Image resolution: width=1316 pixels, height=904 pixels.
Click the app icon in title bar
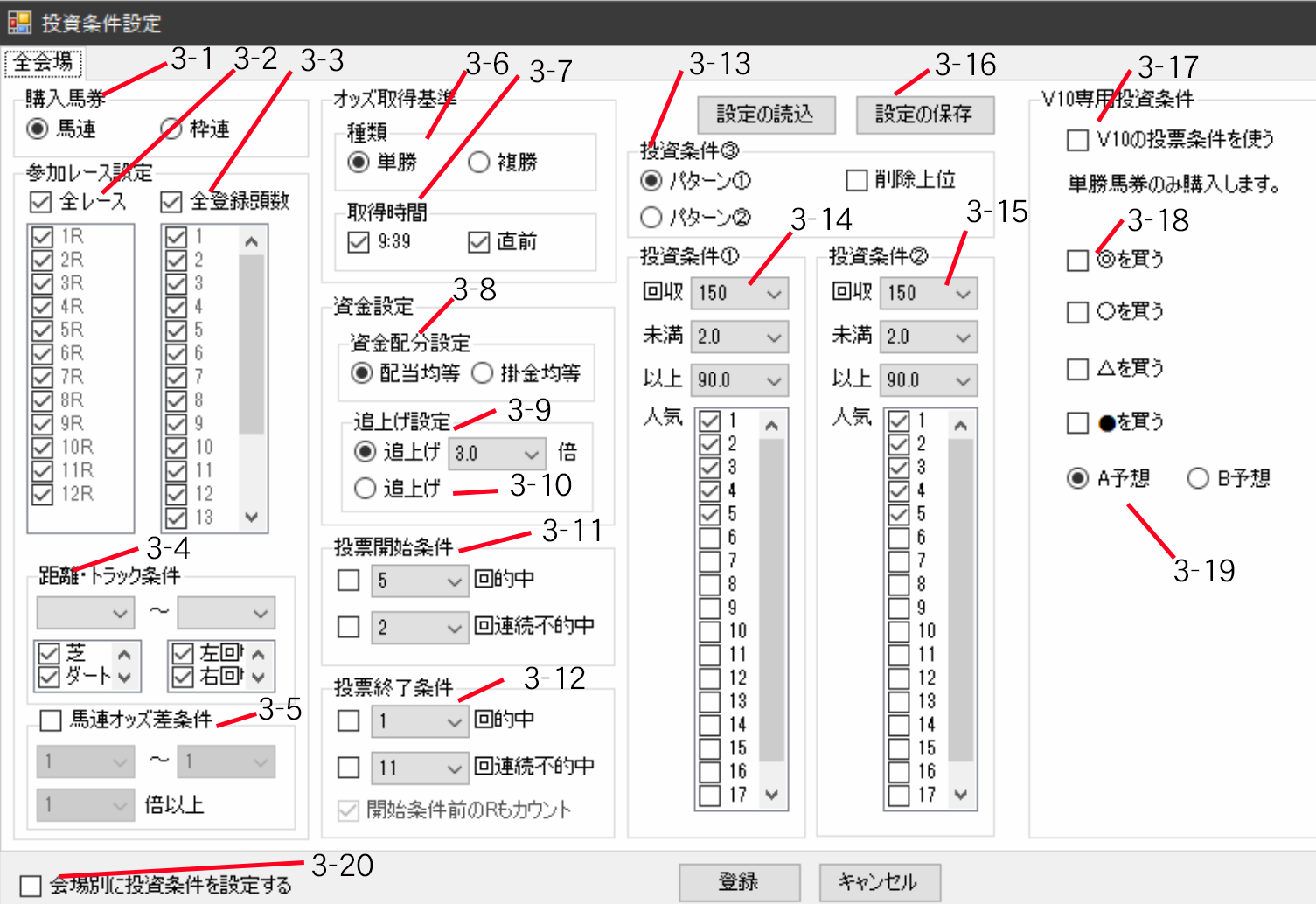19,23
